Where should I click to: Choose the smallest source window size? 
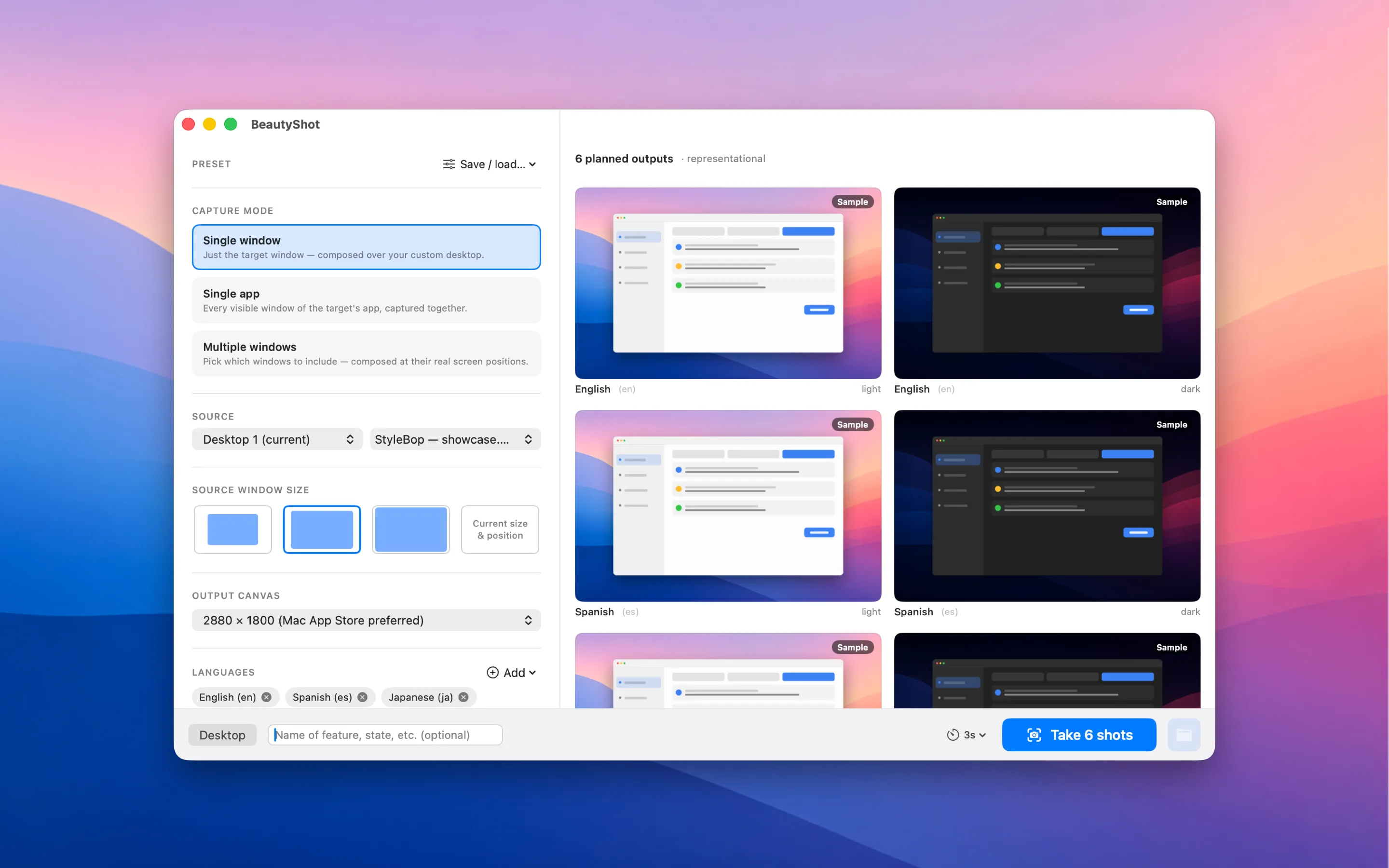(x=232, y=529)
